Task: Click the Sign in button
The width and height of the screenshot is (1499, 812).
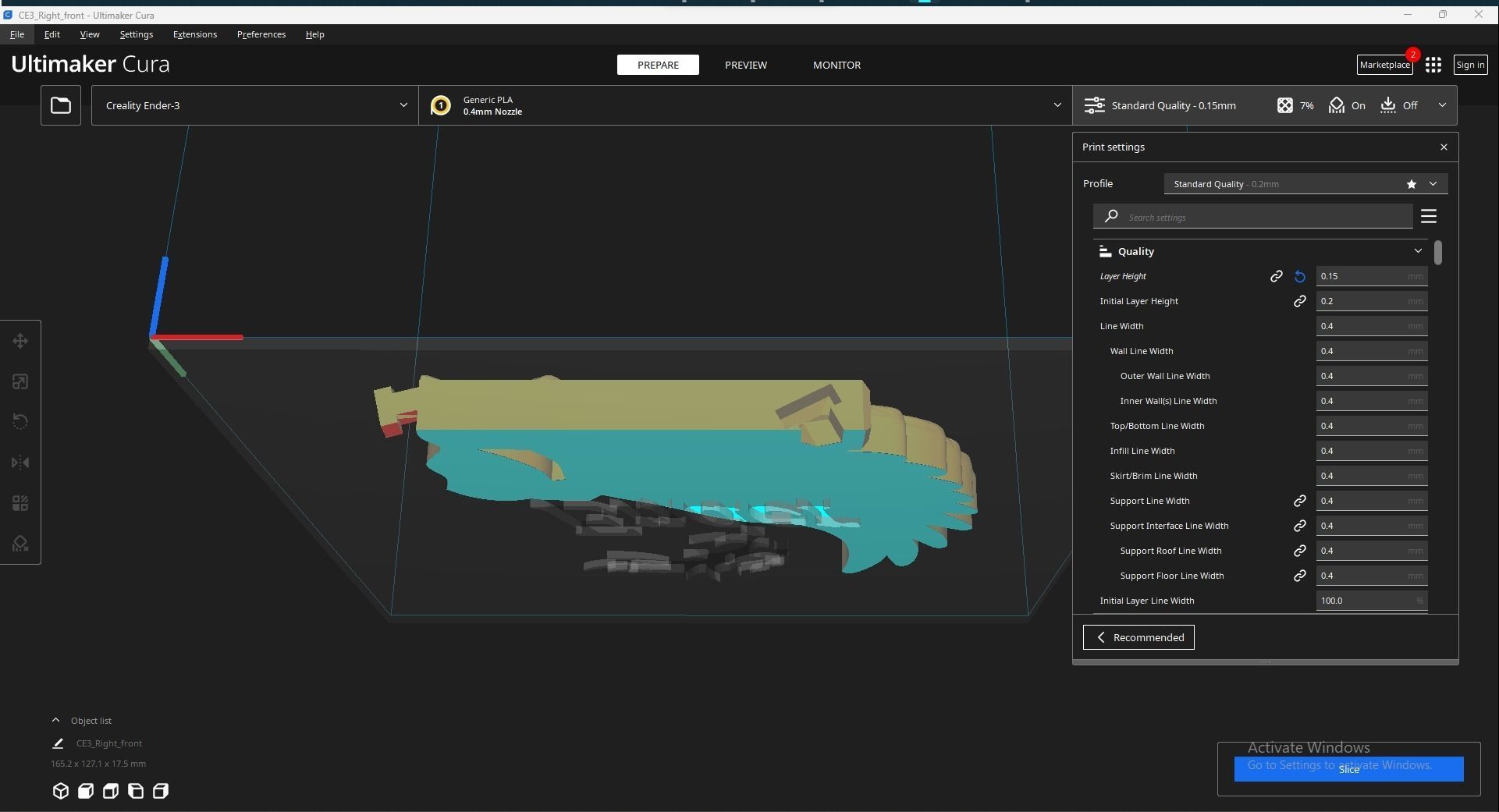Action: pos(1470,65)
